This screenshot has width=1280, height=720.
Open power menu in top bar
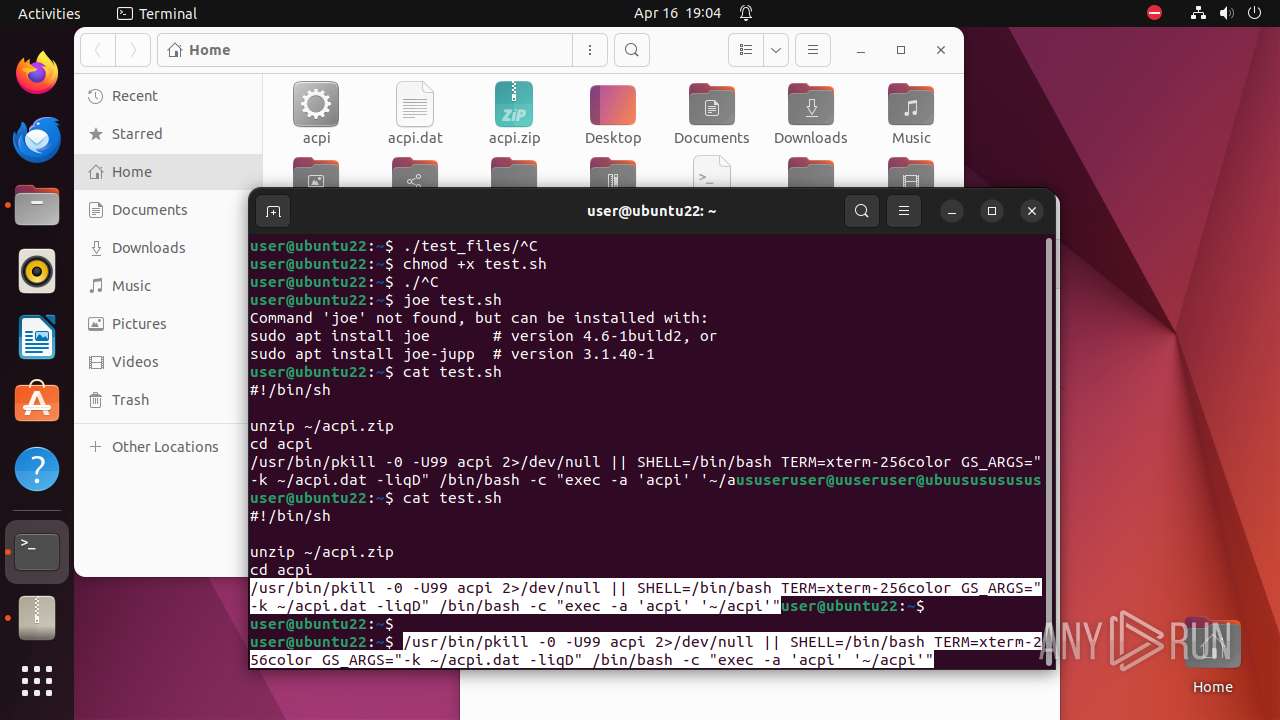[1253, 13]
